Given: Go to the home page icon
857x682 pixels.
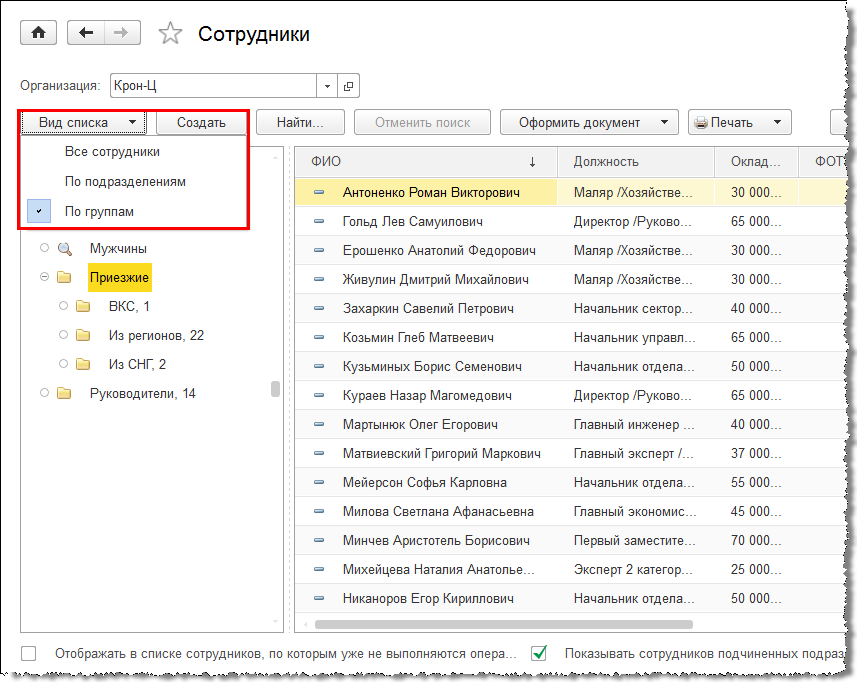Looking at the screenshot, I should pos(38,33).
